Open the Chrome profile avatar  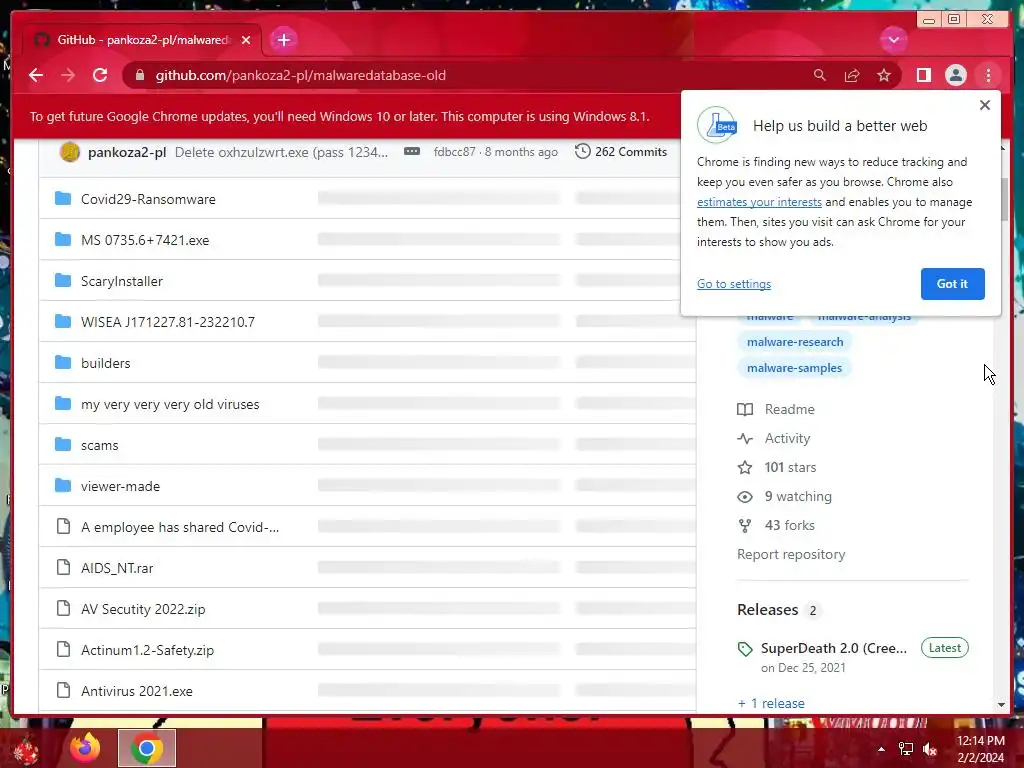coord(955,75)
